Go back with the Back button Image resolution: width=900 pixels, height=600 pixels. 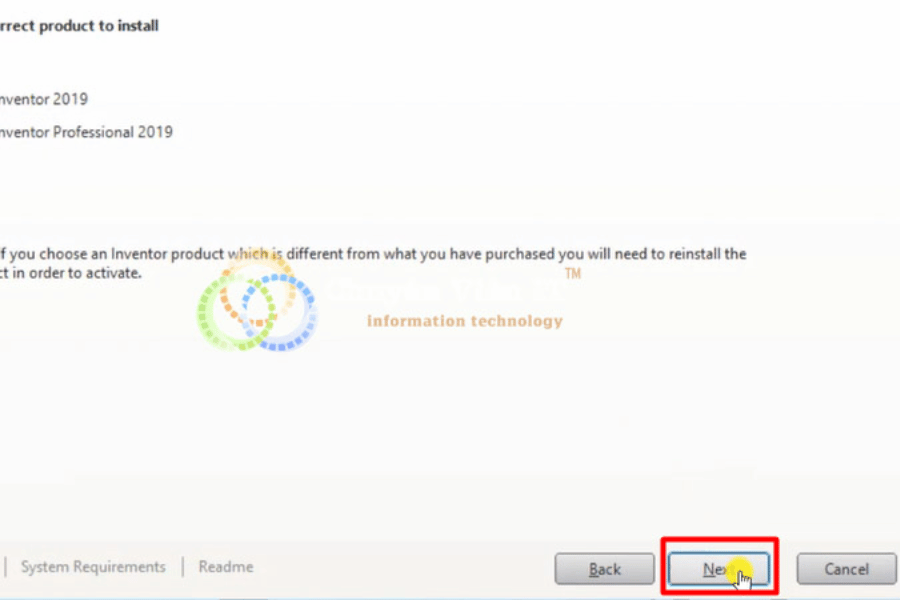604,568
